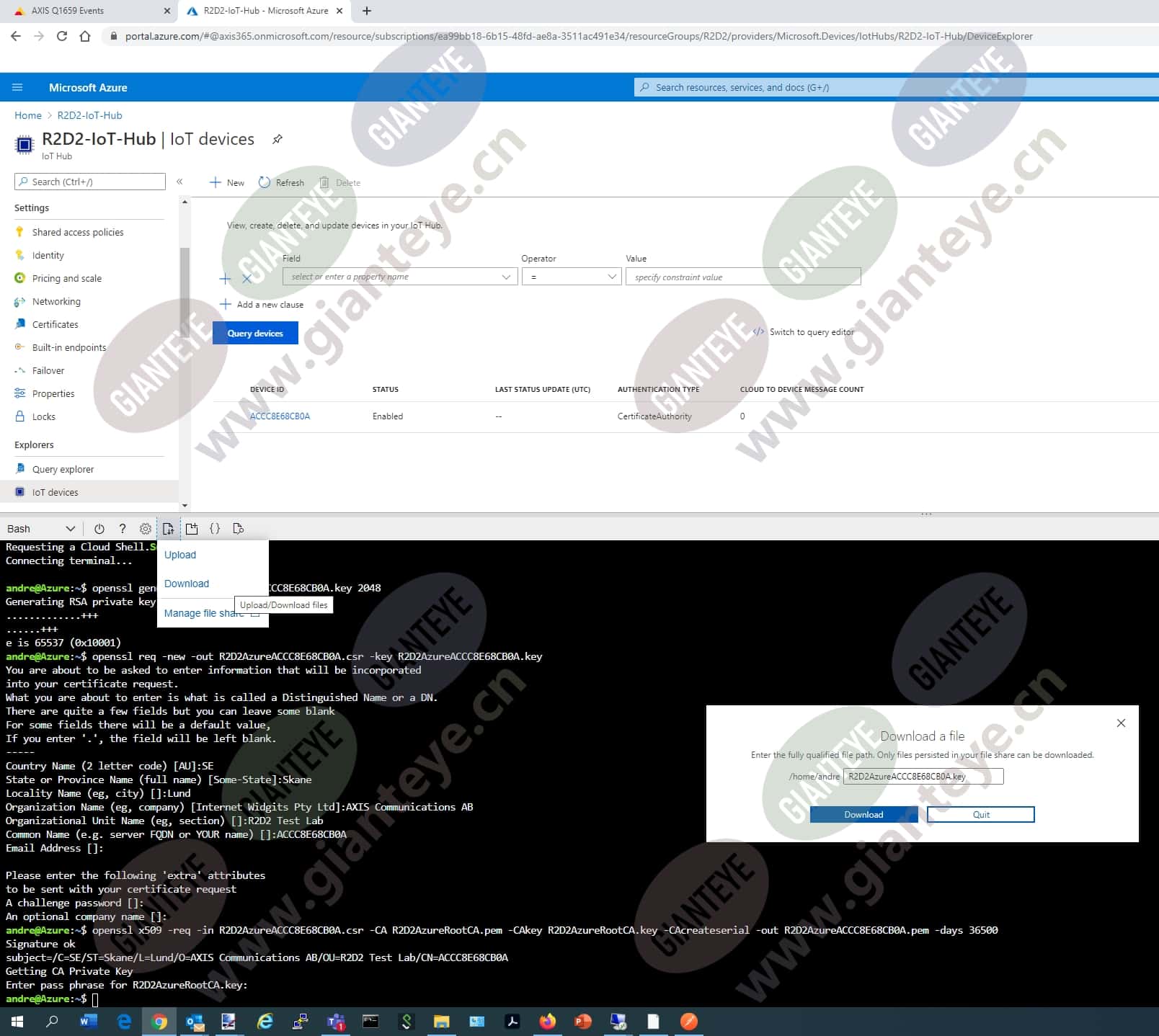Open Windows Start menu
Screen dimensions: 1159x1036
pos(17,1021)
